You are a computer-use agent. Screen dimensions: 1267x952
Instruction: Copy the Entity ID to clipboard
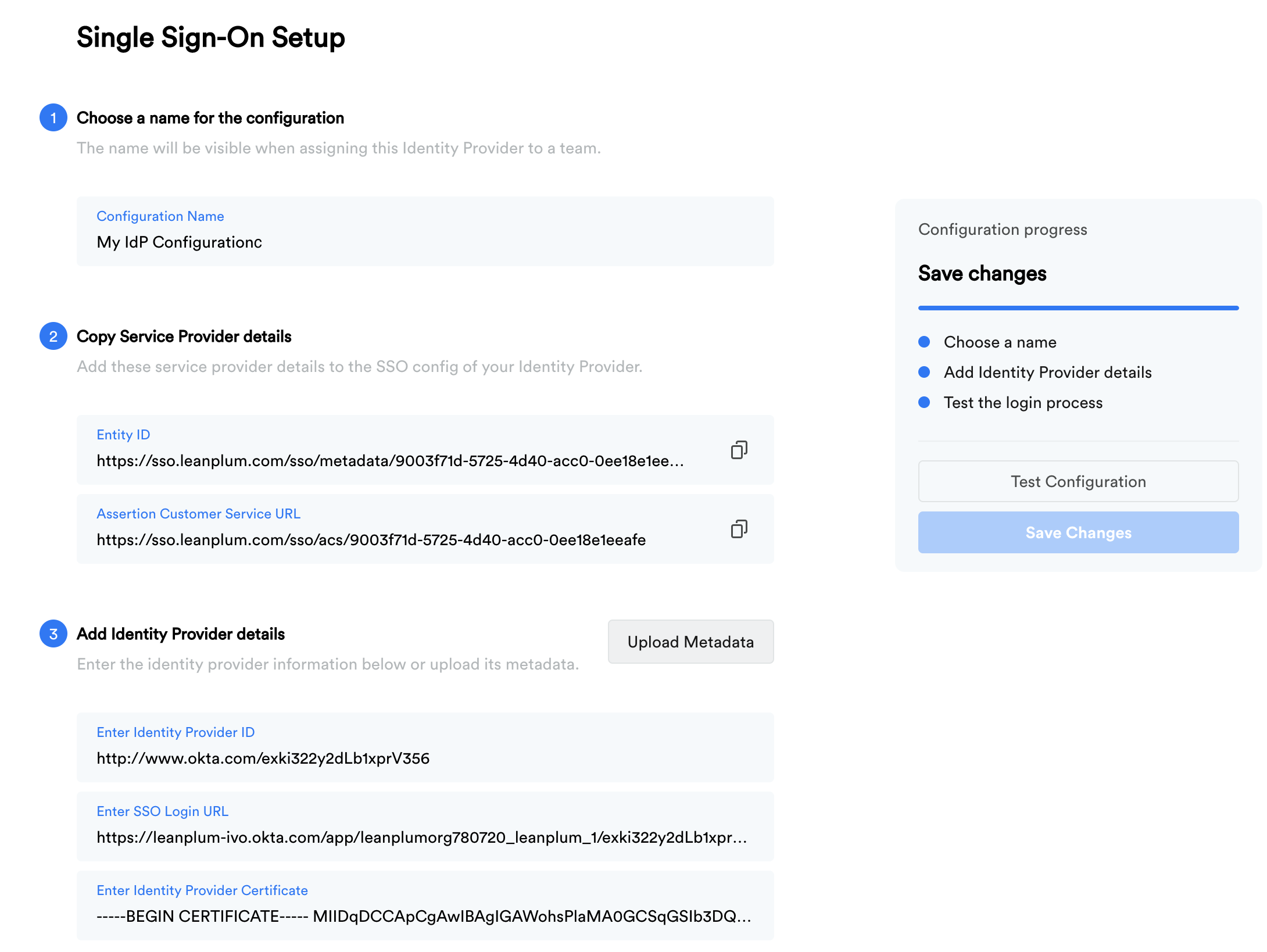point(739,450)
